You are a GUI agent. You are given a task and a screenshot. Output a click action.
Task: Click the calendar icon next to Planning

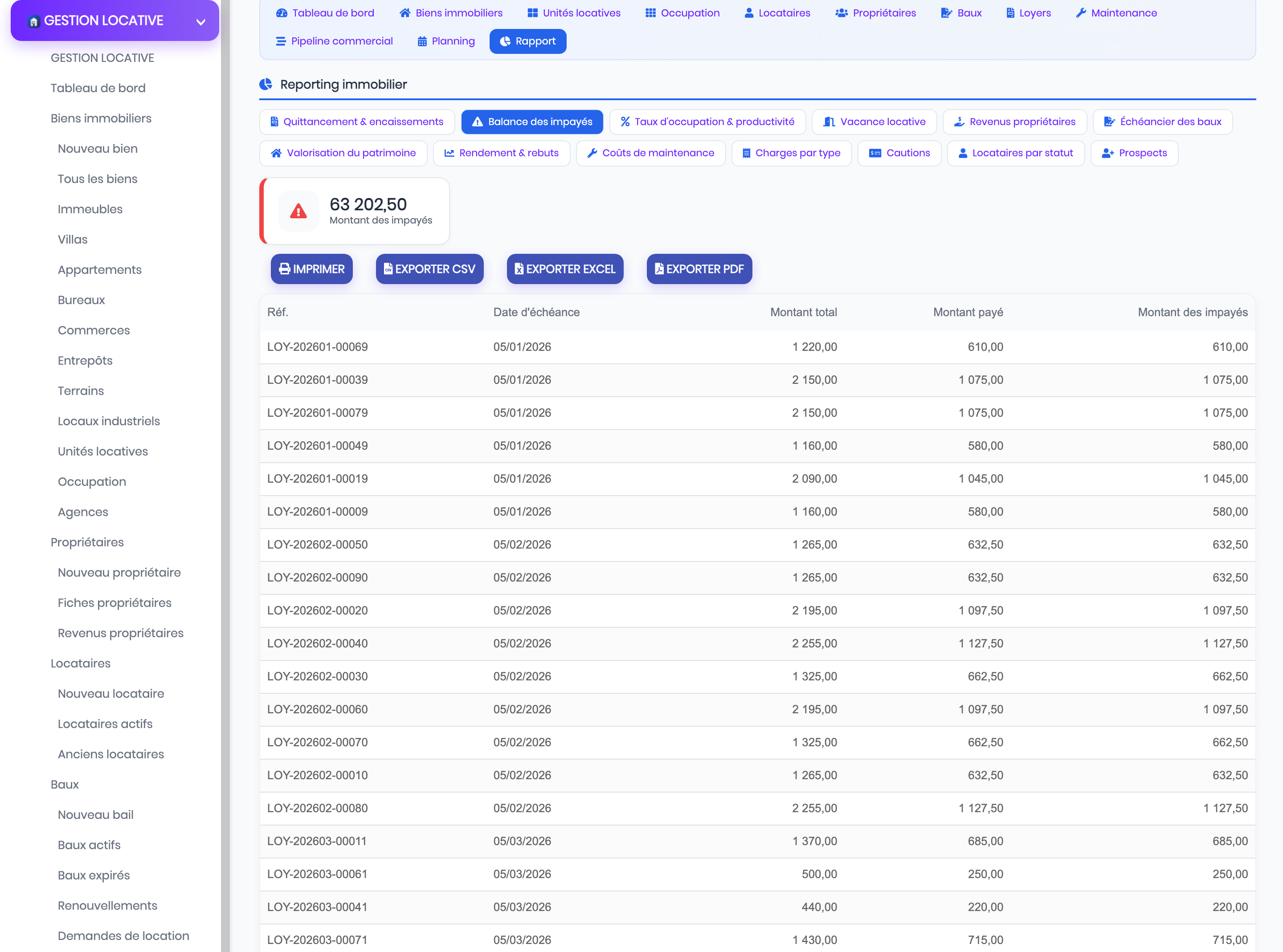pyautogui.click(x=422, y=41)
